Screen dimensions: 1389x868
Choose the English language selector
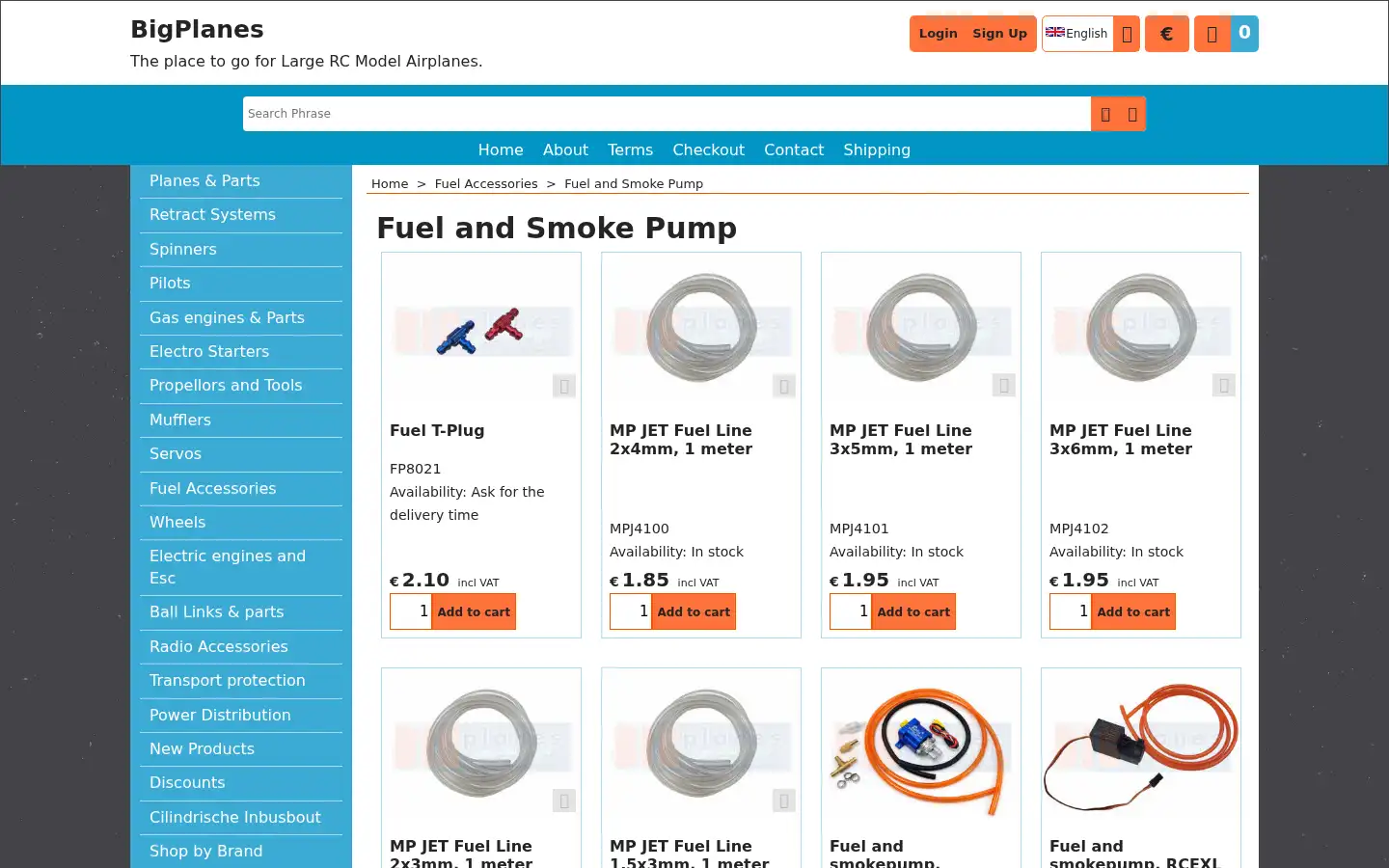pyautogui.click(x=1077, y=34)
